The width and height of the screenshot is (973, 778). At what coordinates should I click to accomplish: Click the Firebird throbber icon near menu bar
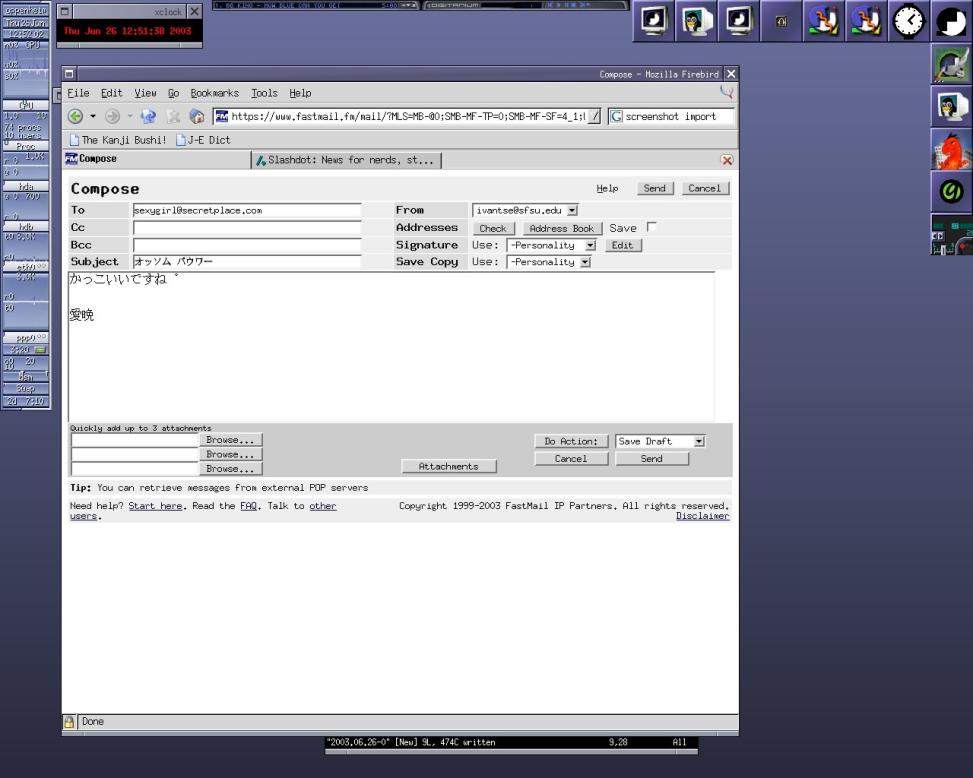coord(726,92)
